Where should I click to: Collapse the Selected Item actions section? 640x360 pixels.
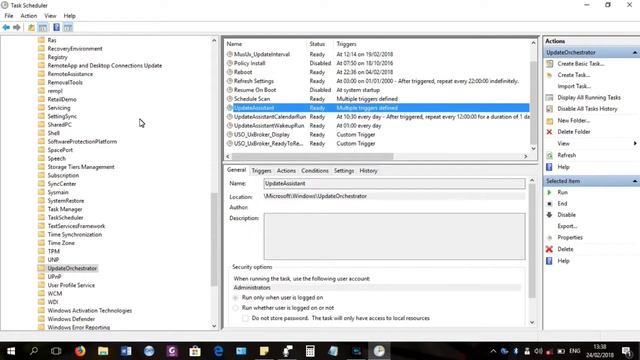[x=635, y=181]
